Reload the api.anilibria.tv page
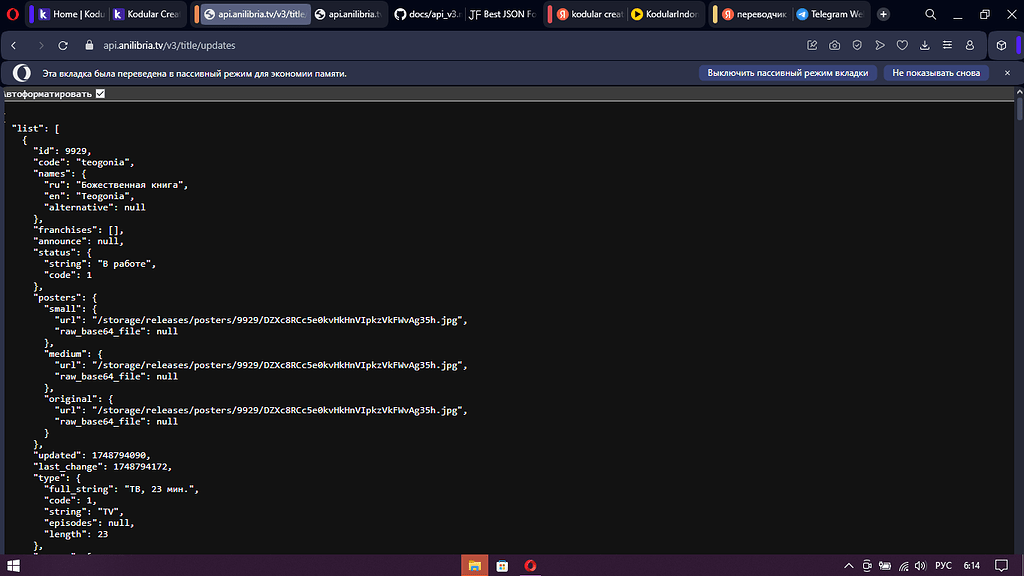Screen dimensions: 1024x576 (x=62, y=45)
